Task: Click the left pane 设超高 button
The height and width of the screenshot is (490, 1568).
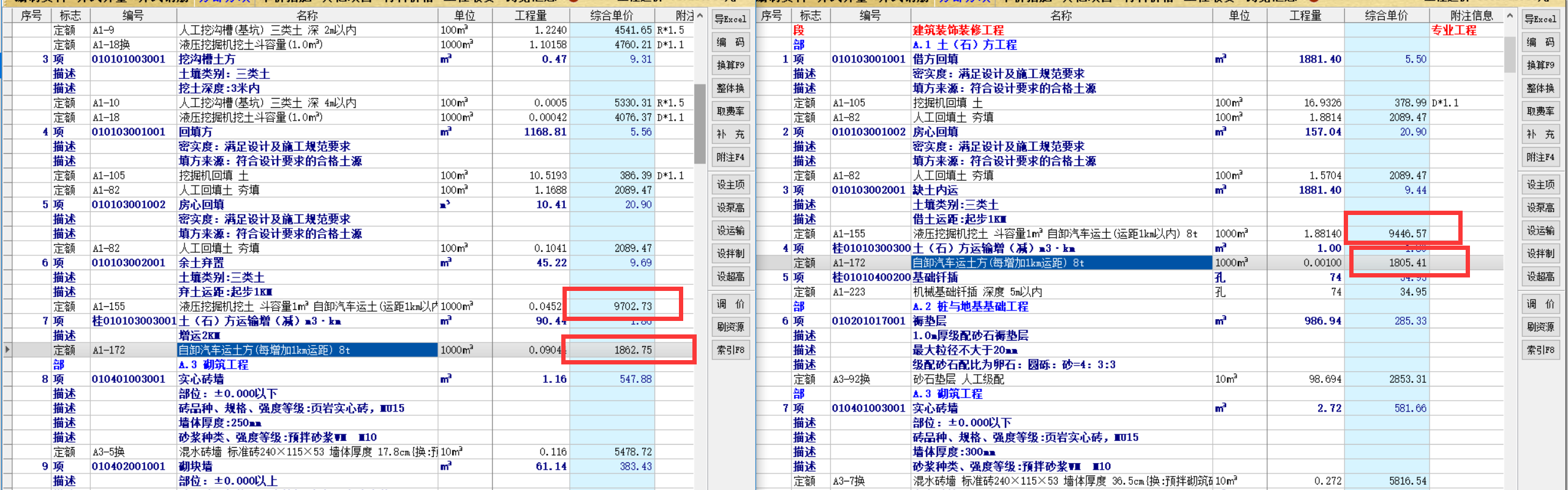Action: tap(730, 277)
